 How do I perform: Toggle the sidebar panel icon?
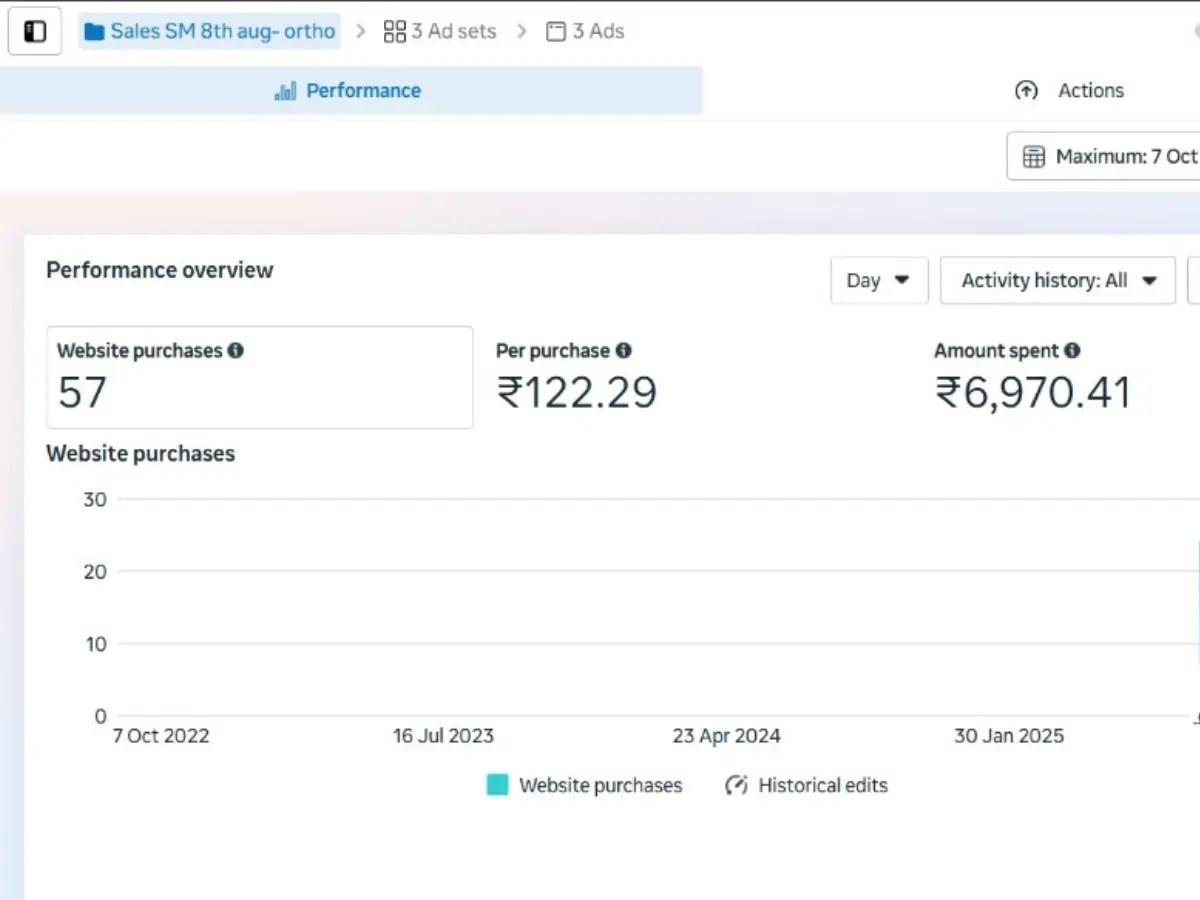35,31
